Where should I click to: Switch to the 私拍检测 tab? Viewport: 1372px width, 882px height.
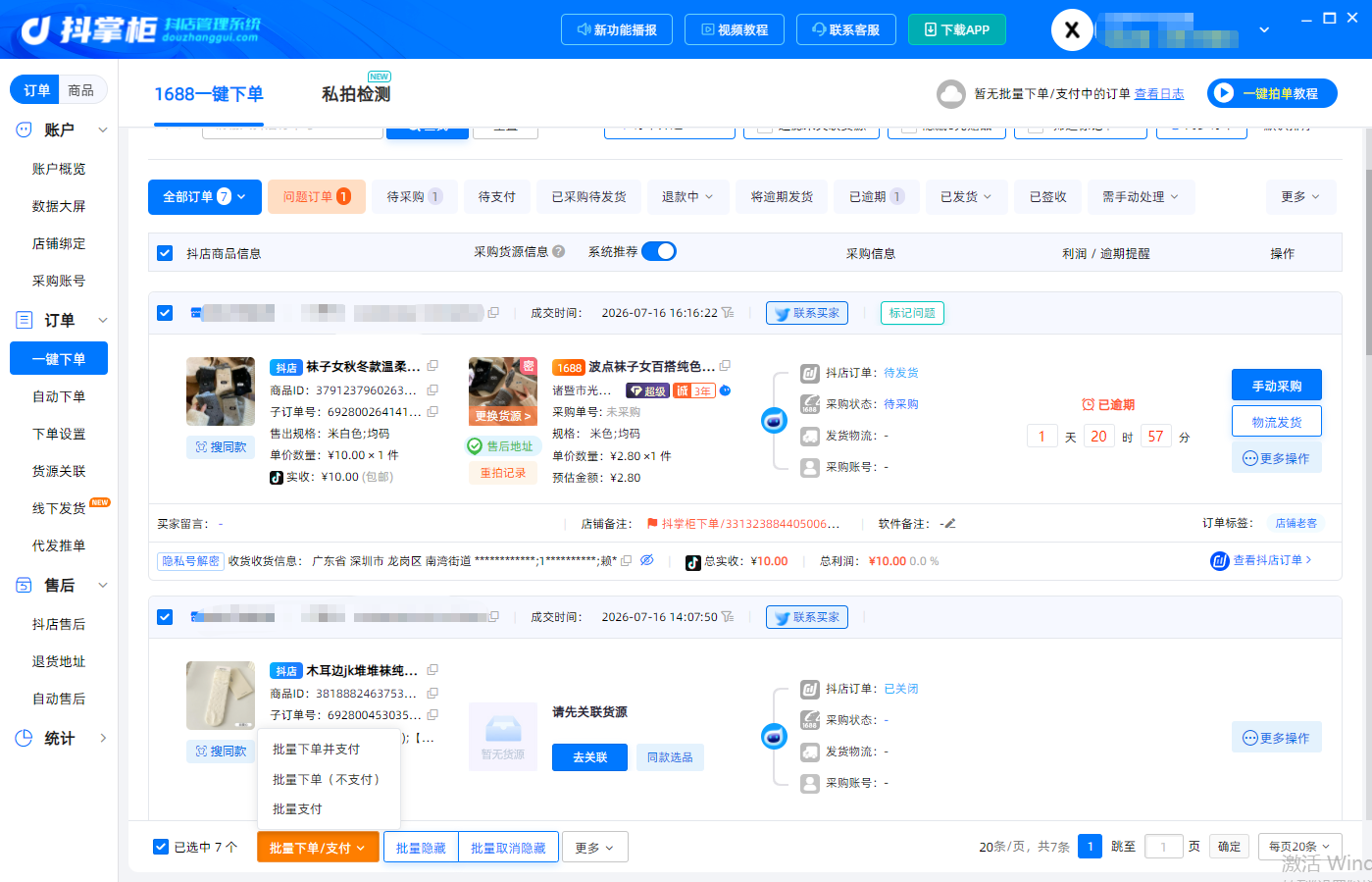(x=356, y=94)
